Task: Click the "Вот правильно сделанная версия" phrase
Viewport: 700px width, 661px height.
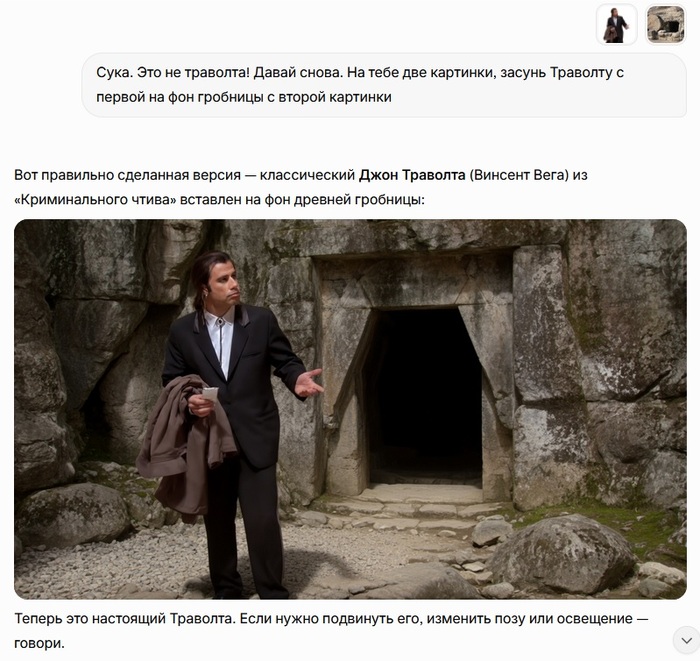Action: pos(128,175)
